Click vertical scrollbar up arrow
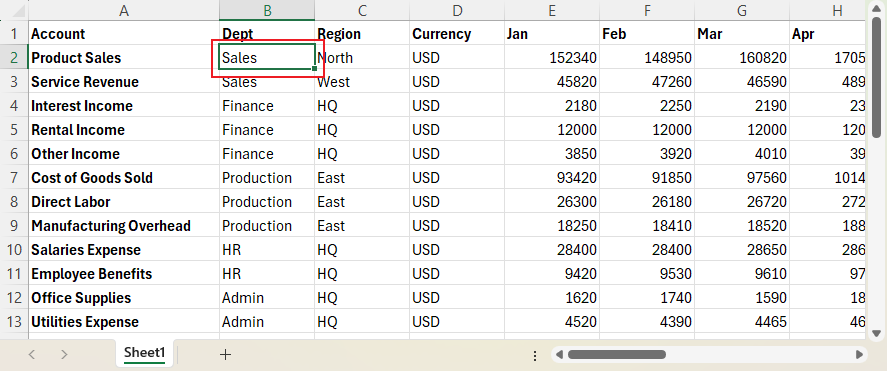887x371 pixels. 876,9
